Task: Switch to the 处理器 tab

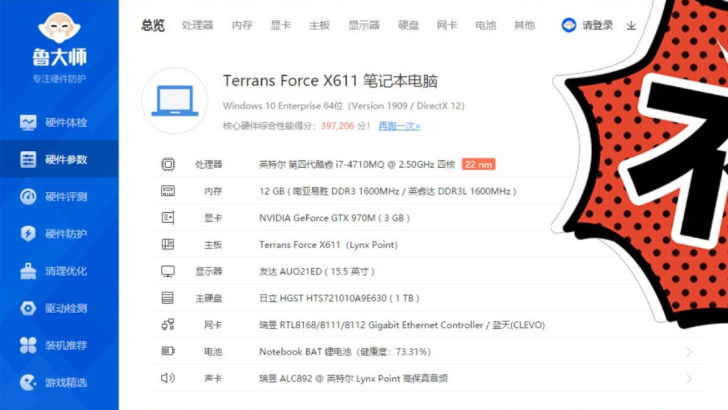Action: pos(197,25)
